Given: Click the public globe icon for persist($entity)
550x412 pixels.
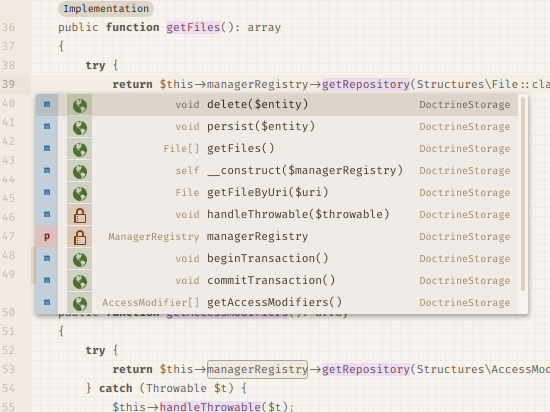Looking at the screenshot, I should tap(80, 127).
